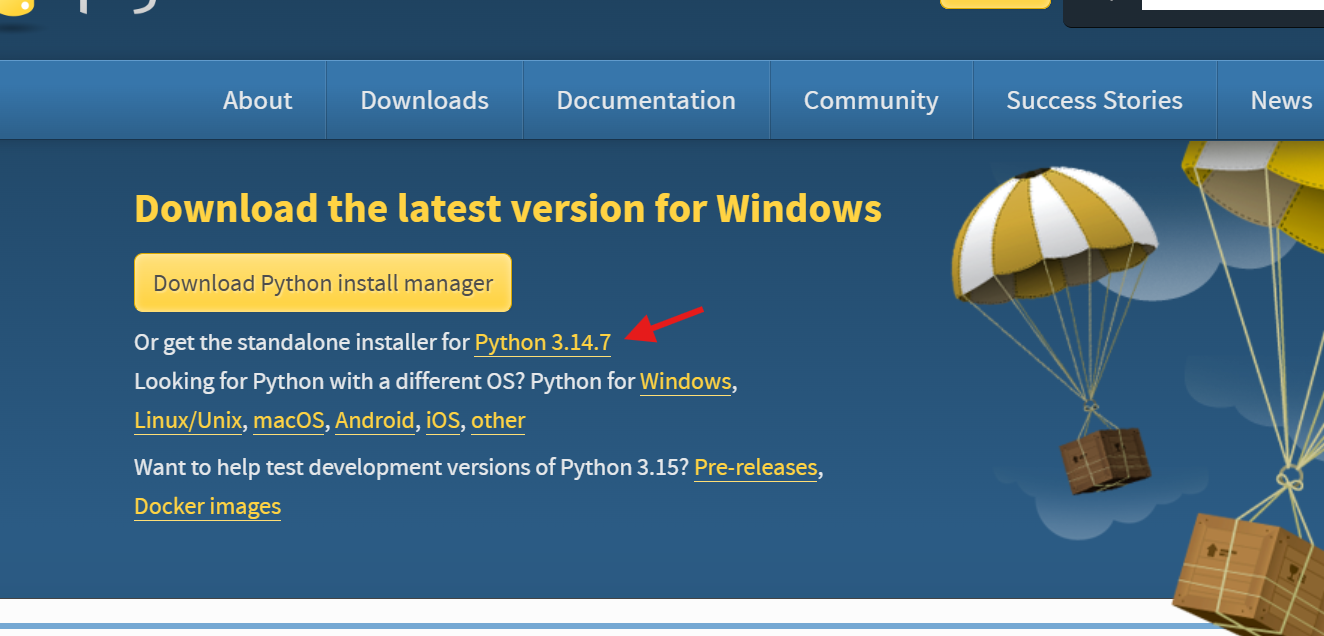Open the Python 3.14.7 standalone installer link
The width and height of the screenshot is (1324, 636).
pos(542,342)
